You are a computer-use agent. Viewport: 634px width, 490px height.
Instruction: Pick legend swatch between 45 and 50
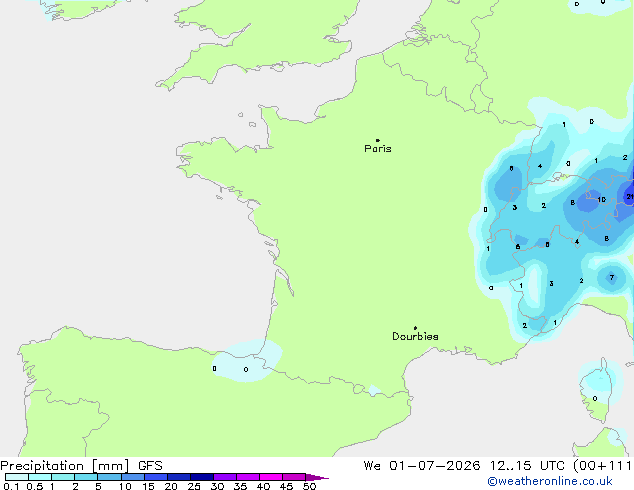[294, 477]
